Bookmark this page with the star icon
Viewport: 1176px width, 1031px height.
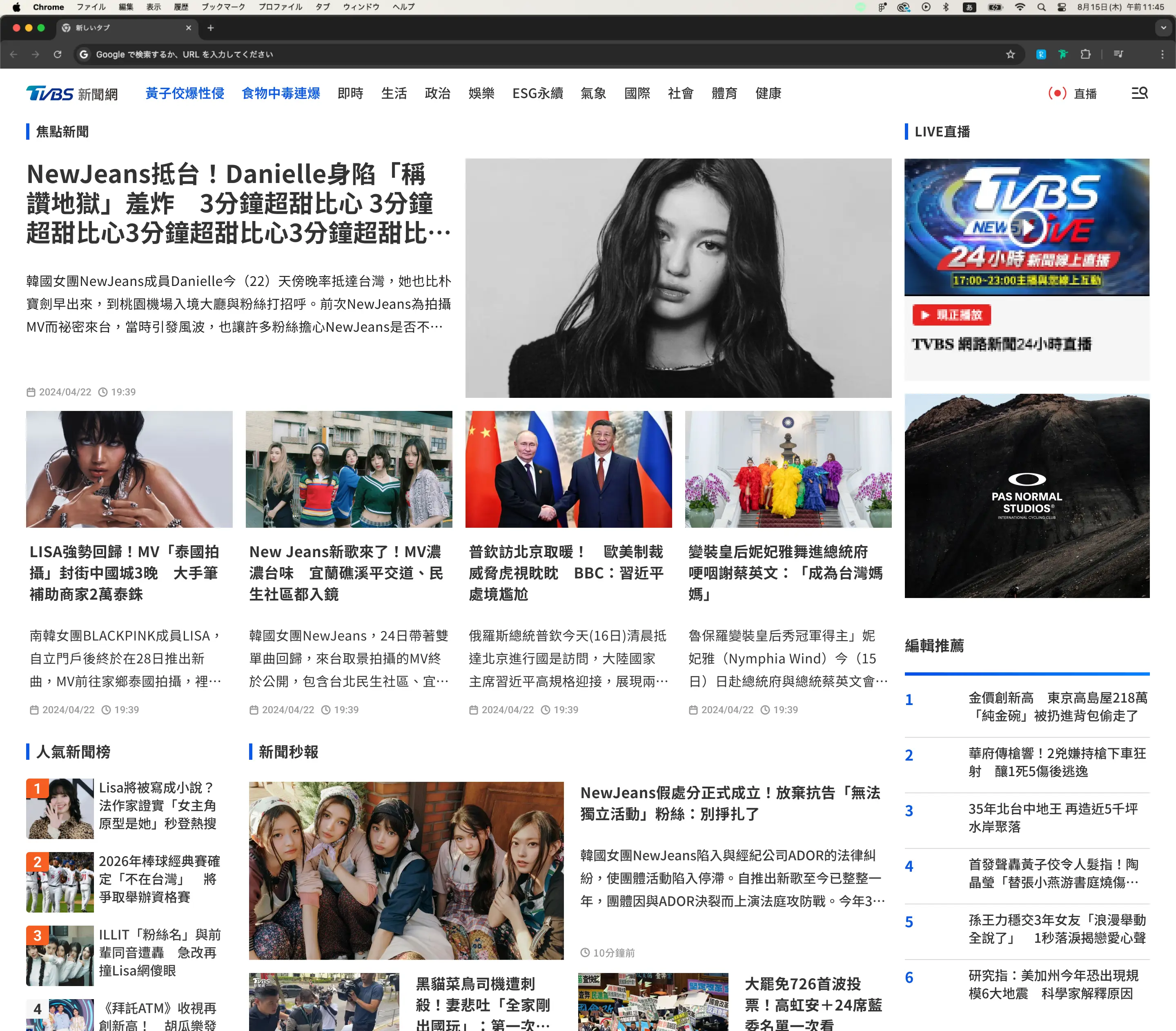pyautogui.click(x=1010, y=54)
